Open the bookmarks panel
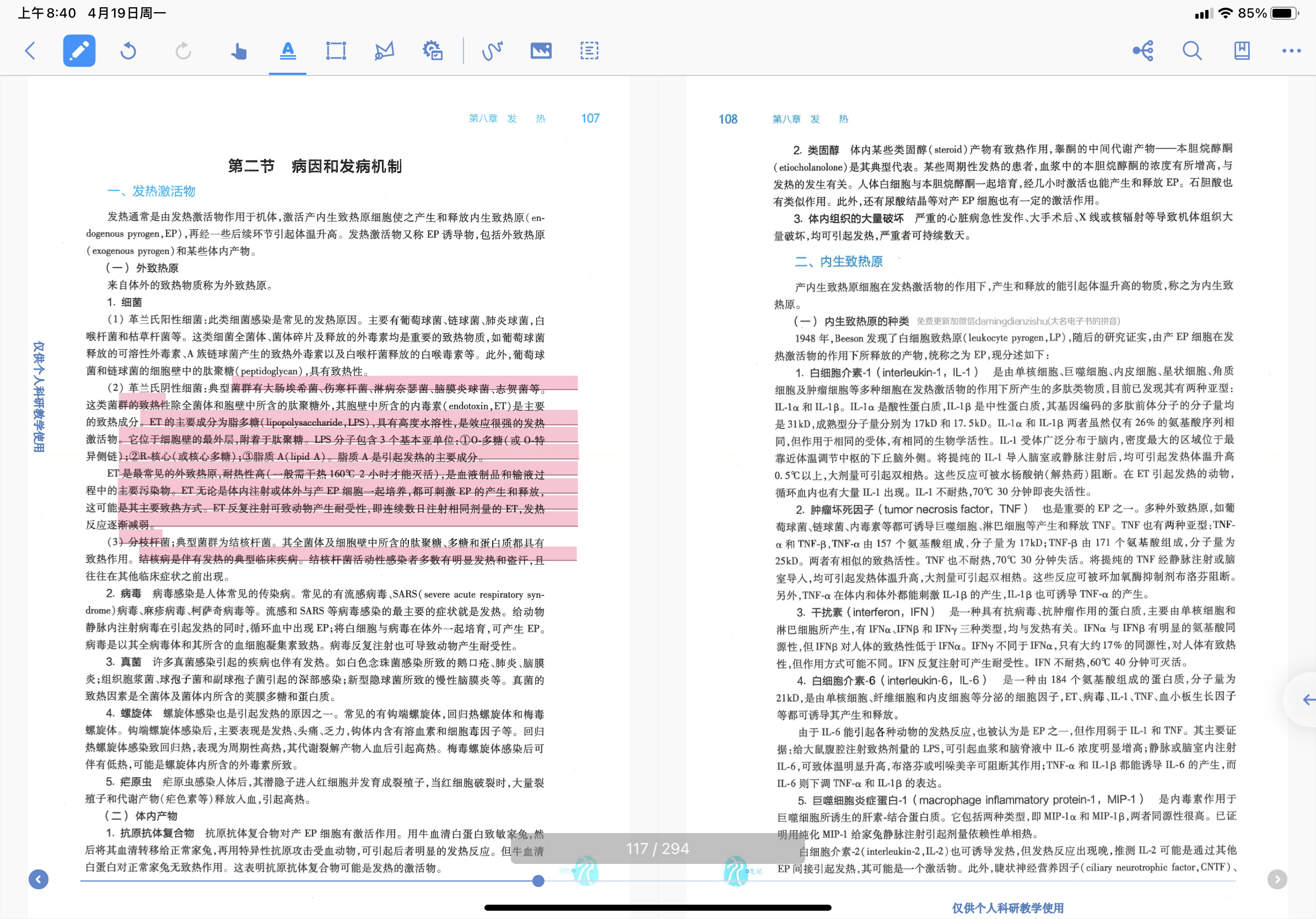 (x=1242, y=51)
